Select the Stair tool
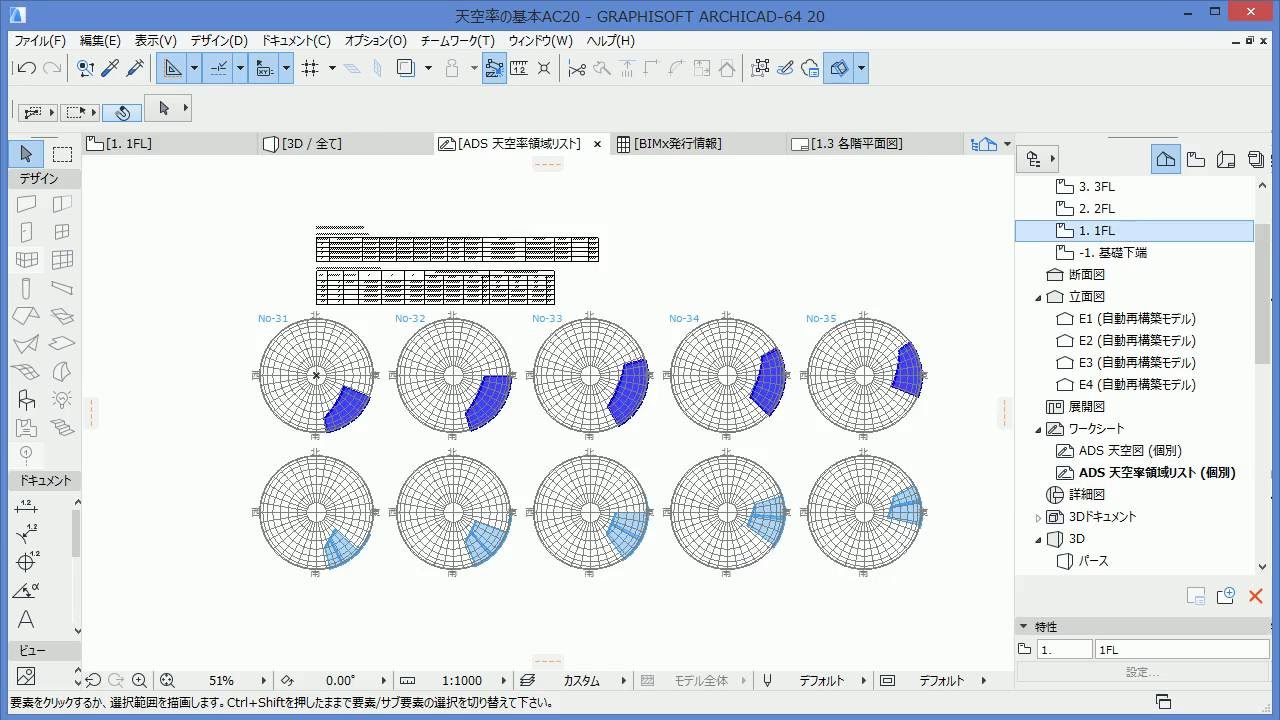Screen dimensions: 1280x720 click(62, 428)
